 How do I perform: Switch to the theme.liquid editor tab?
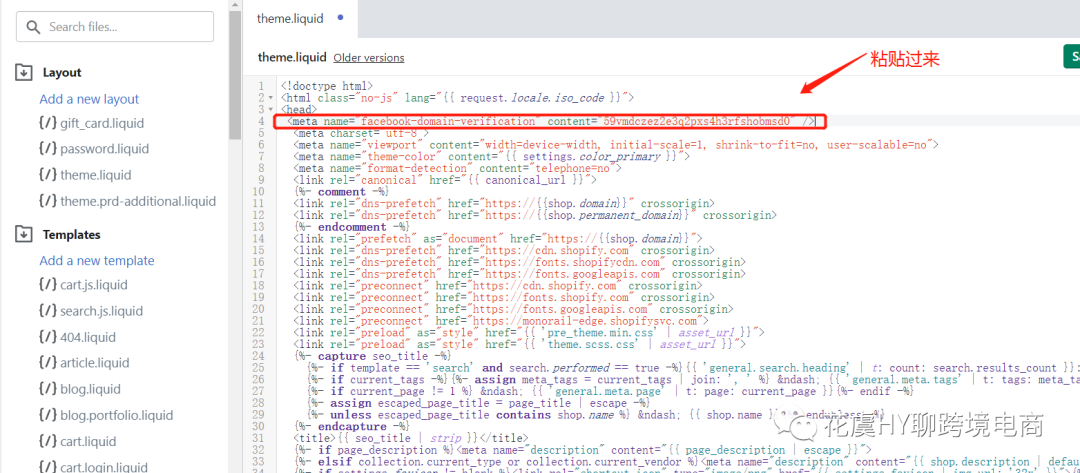290,19
